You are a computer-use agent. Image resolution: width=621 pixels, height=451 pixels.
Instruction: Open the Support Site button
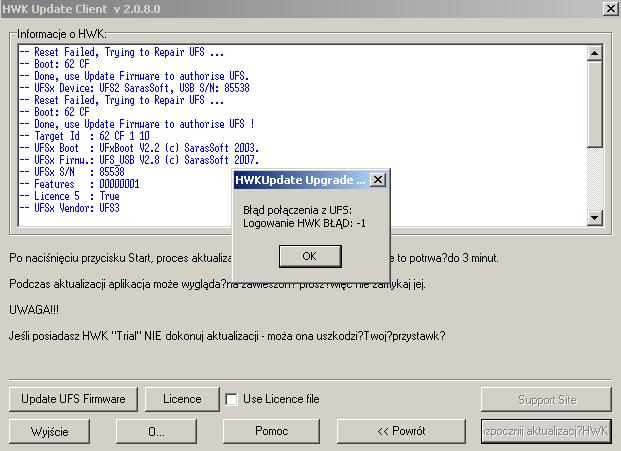pos(546,399)
